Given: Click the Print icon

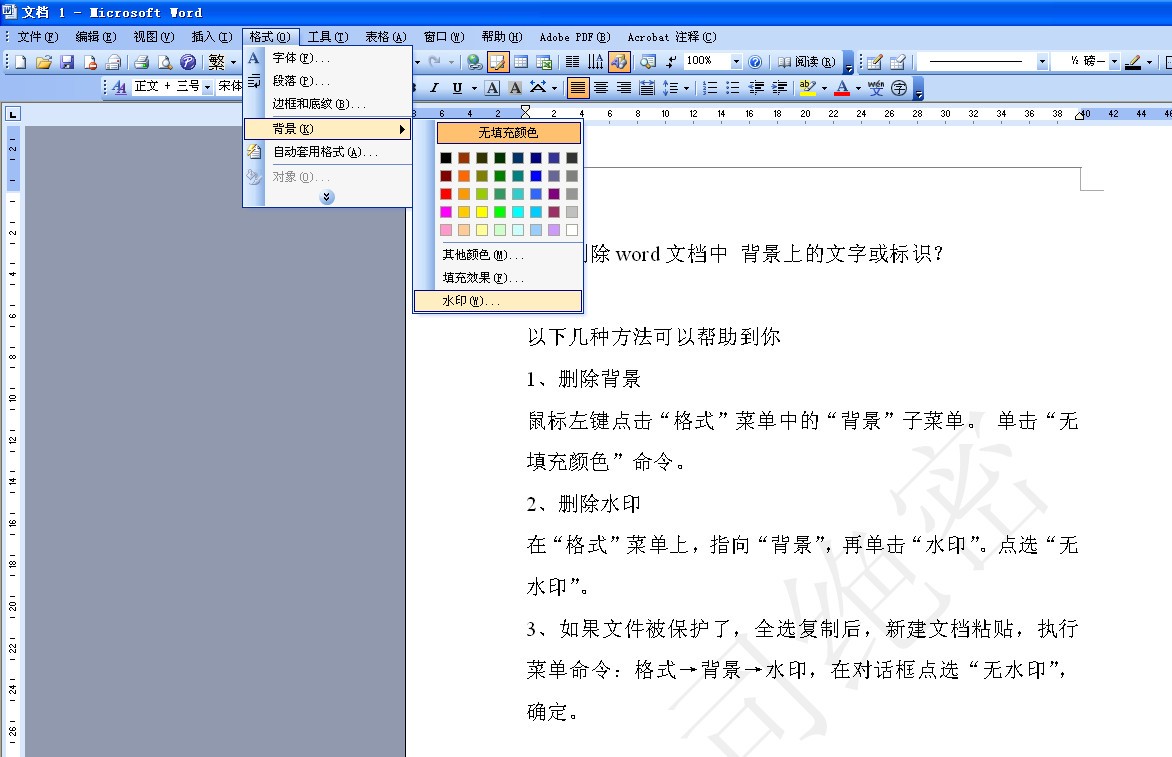Looking at the screenshot, I should pyautogui.click(x=142, y=62).
